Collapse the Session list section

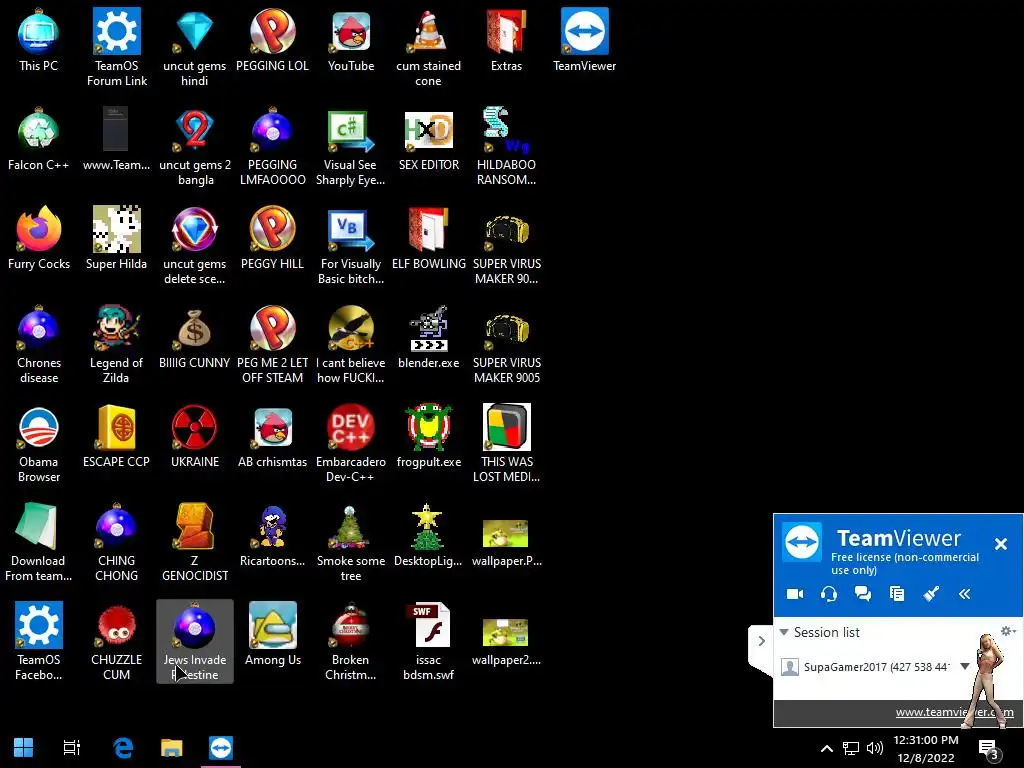click(x=784, y=632)
